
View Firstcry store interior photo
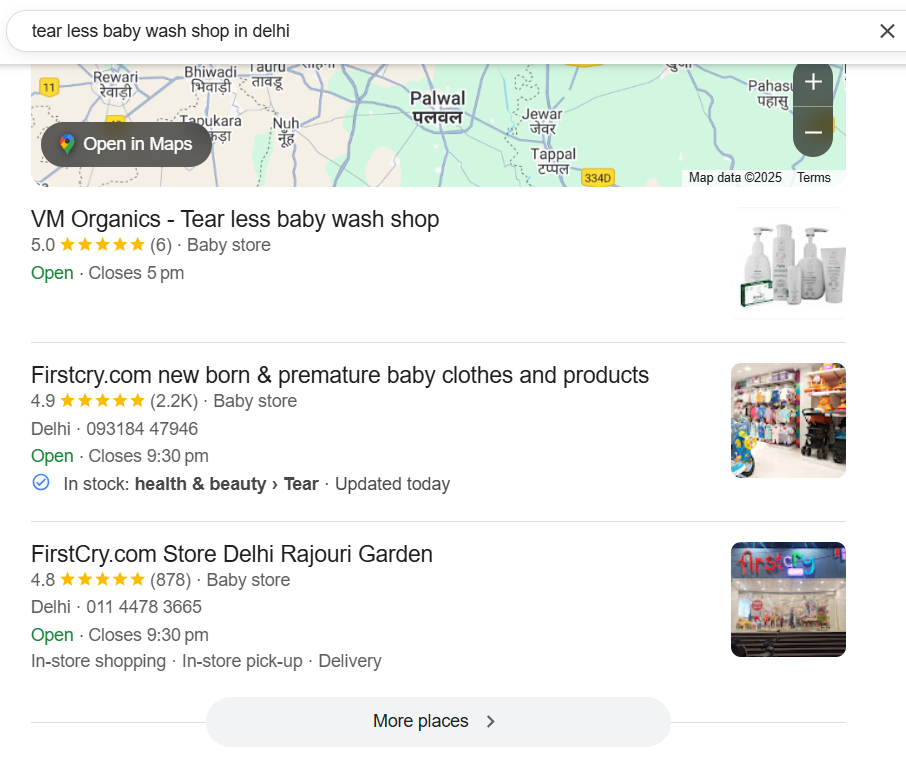[788, 420]
